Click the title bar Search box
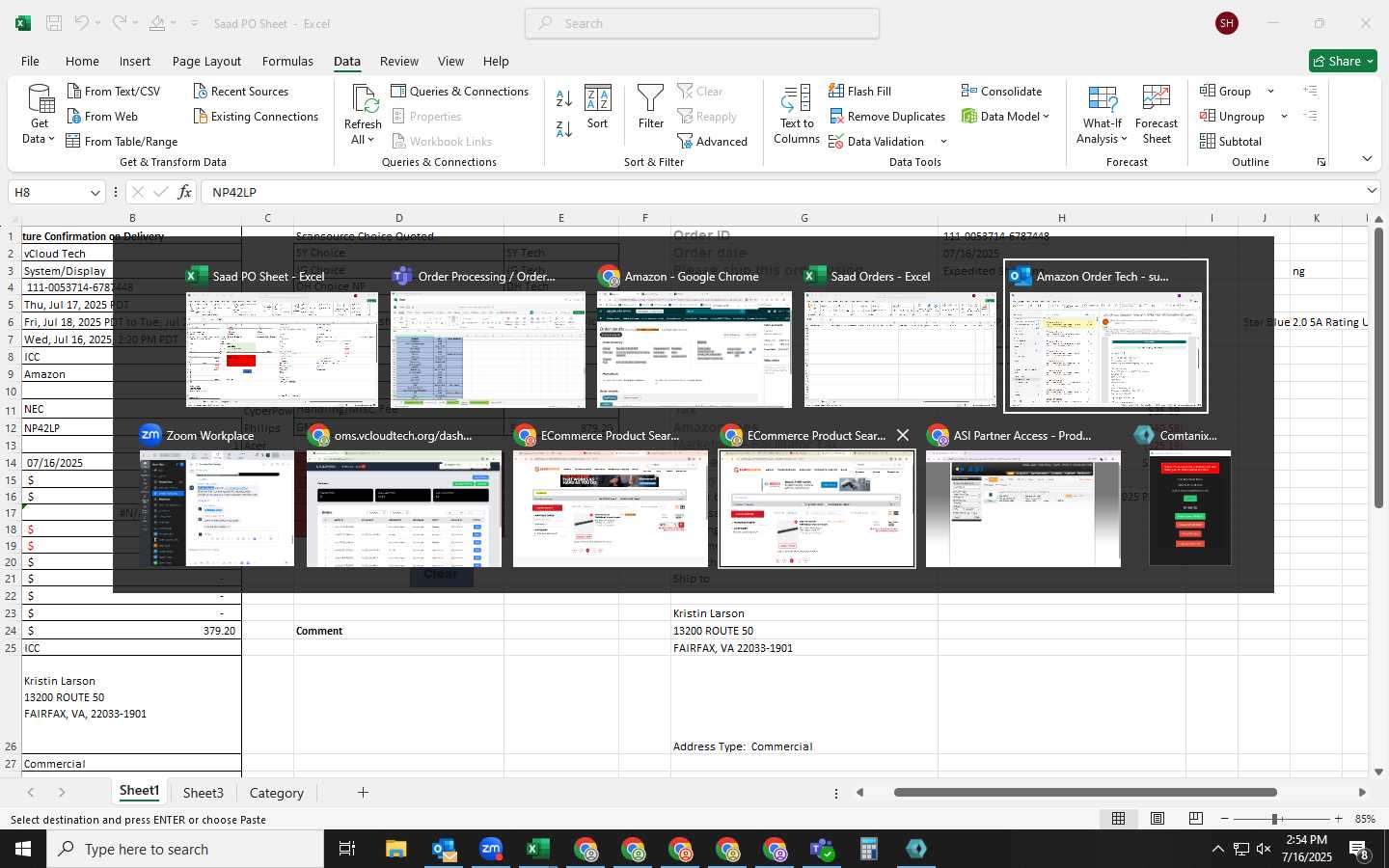The height and width of the screenshot is (868, 1389). pos(702,23)
